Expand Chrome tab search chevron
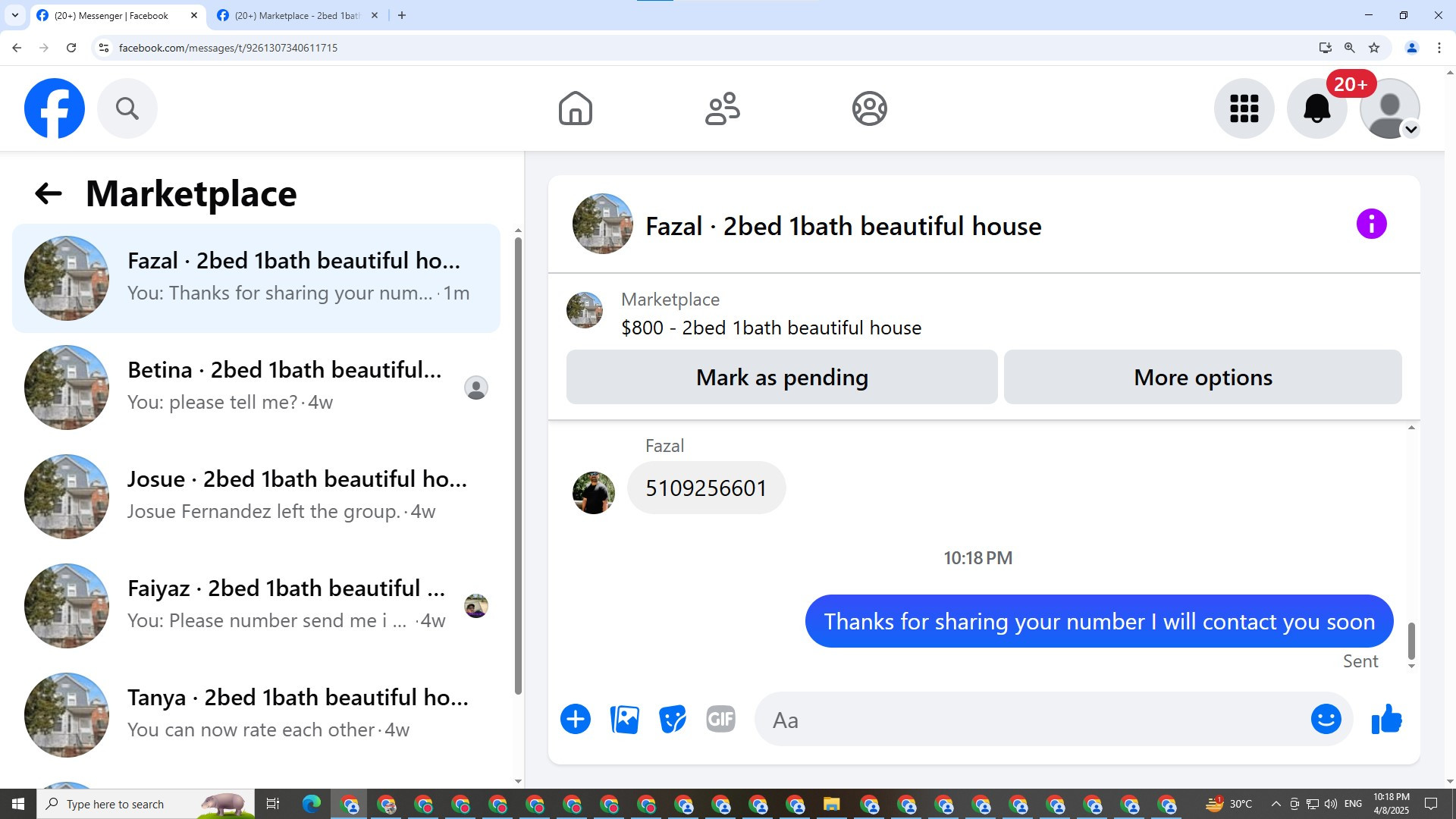 14,15
